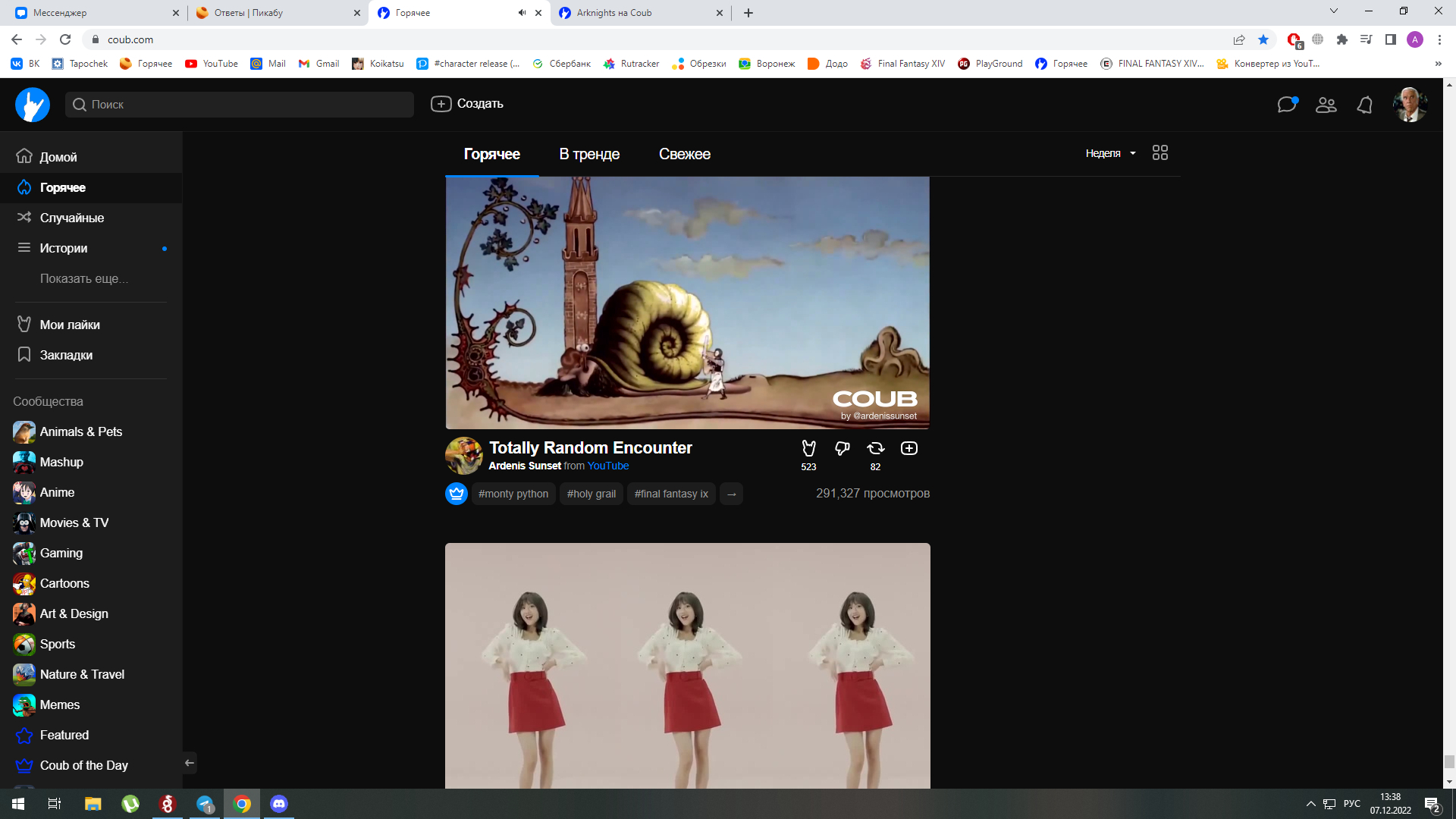Screen dimensions: 1456x819
Task: Open Totally Random Encounter title link
Action: (x=591, y=447)
